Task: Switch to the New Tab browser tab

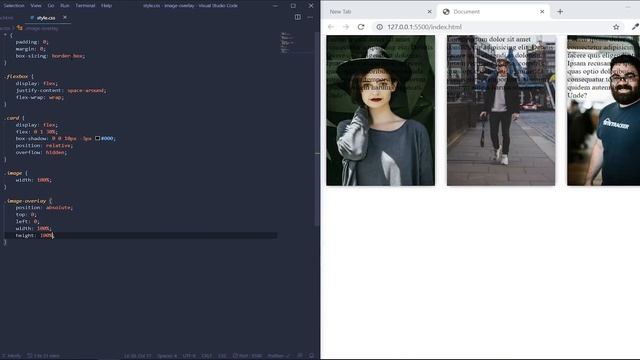Action: click(x=378, y=12)
